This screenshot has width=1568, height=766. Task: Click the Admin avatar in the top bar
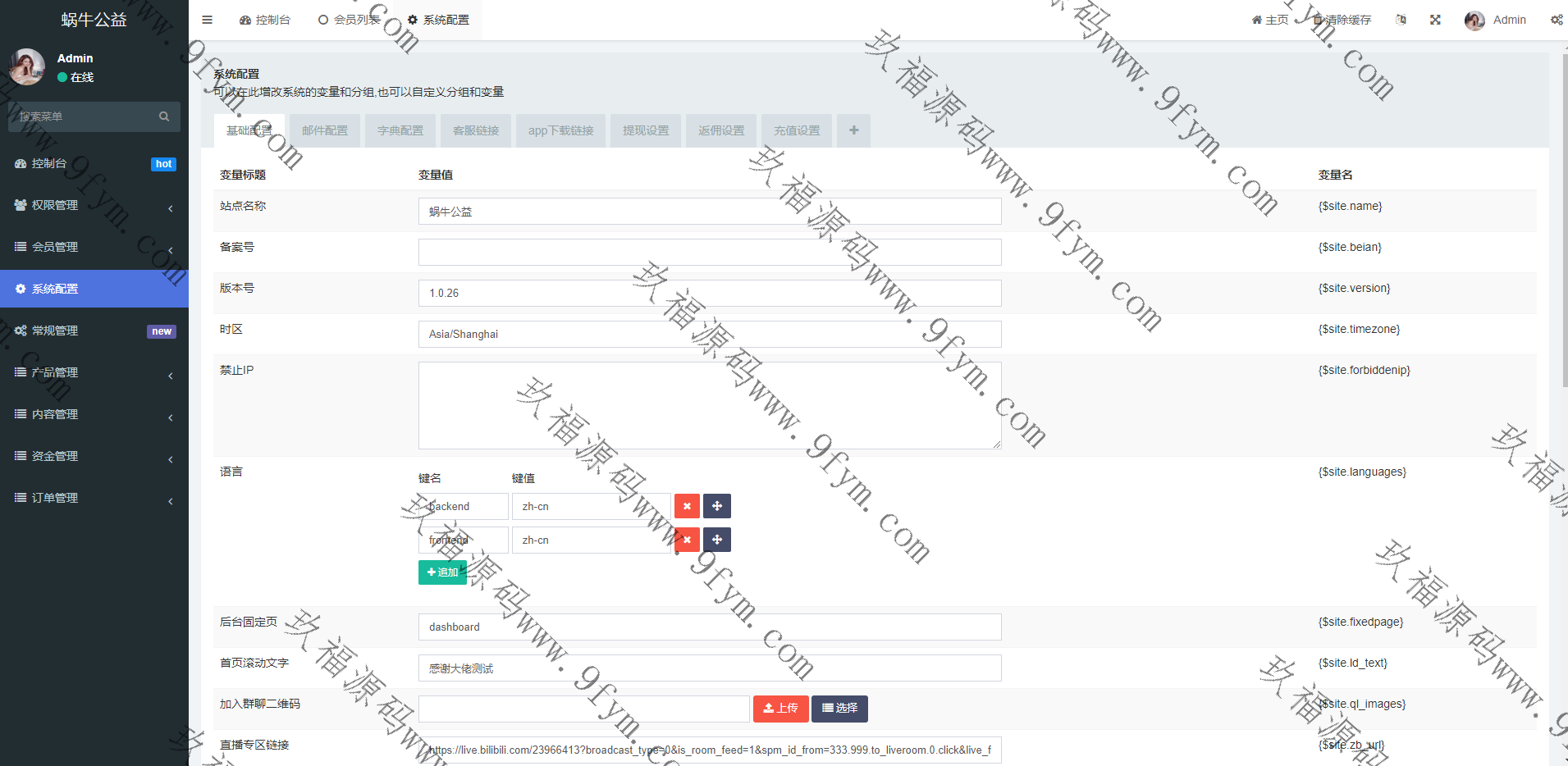(x=1474, y=21)
